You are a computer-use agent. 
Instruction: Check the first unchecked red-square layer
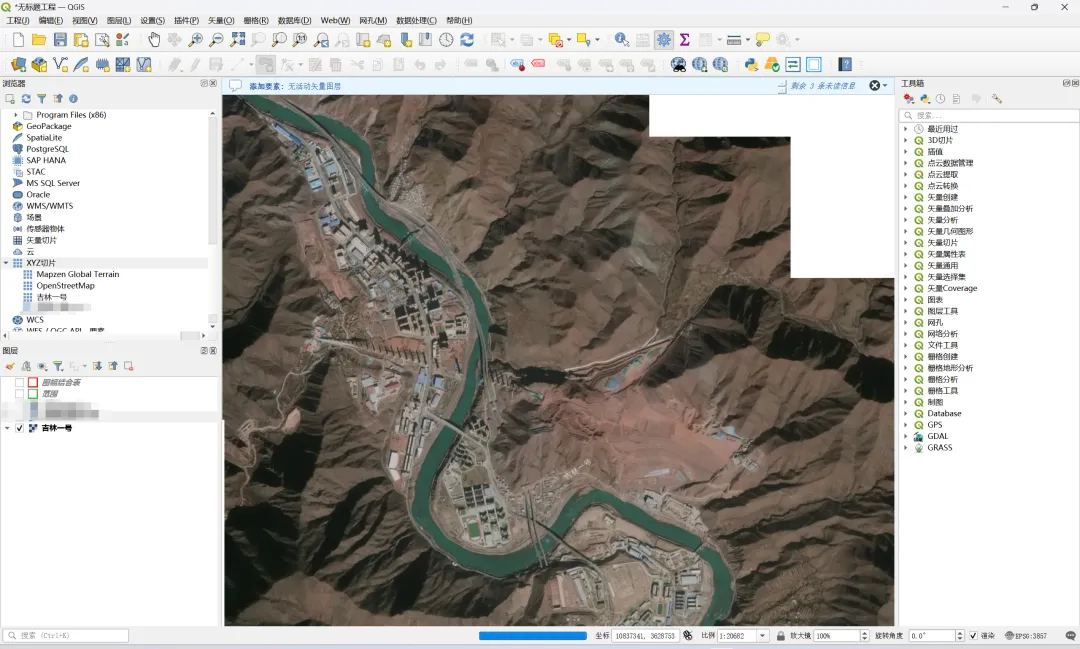click(x=19, y=382)
